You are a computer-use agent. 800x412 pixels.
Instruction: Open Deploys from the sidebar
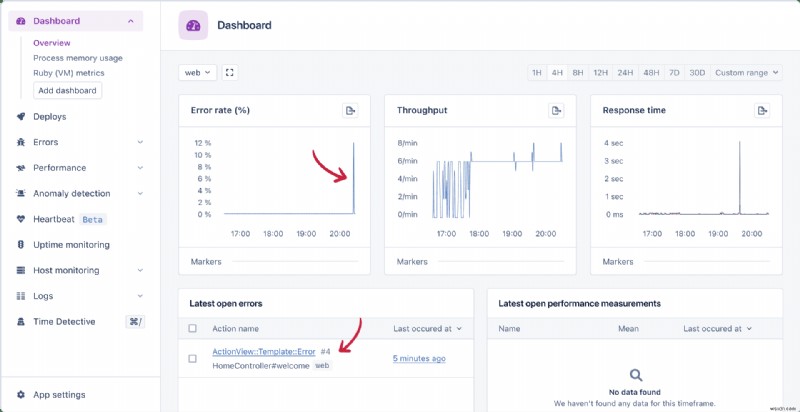click(x=50, y=117)
